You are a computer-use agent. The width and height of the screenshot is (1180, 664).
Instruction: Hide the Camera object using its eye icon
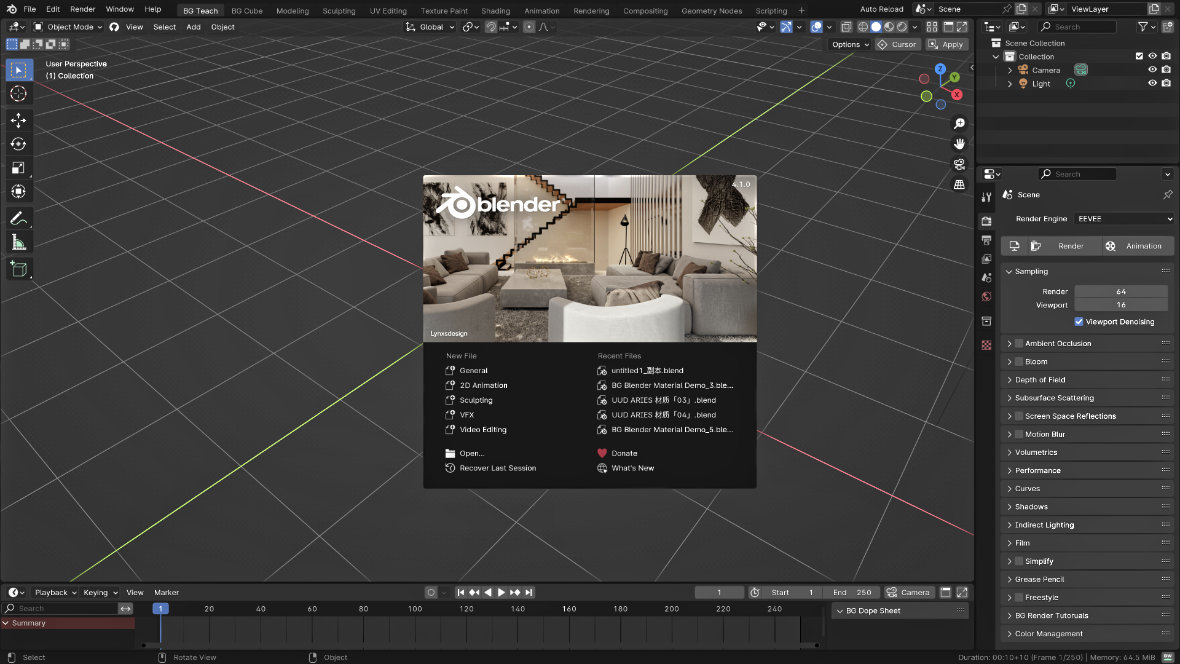pyautogui.click(x=1152, y=70)
